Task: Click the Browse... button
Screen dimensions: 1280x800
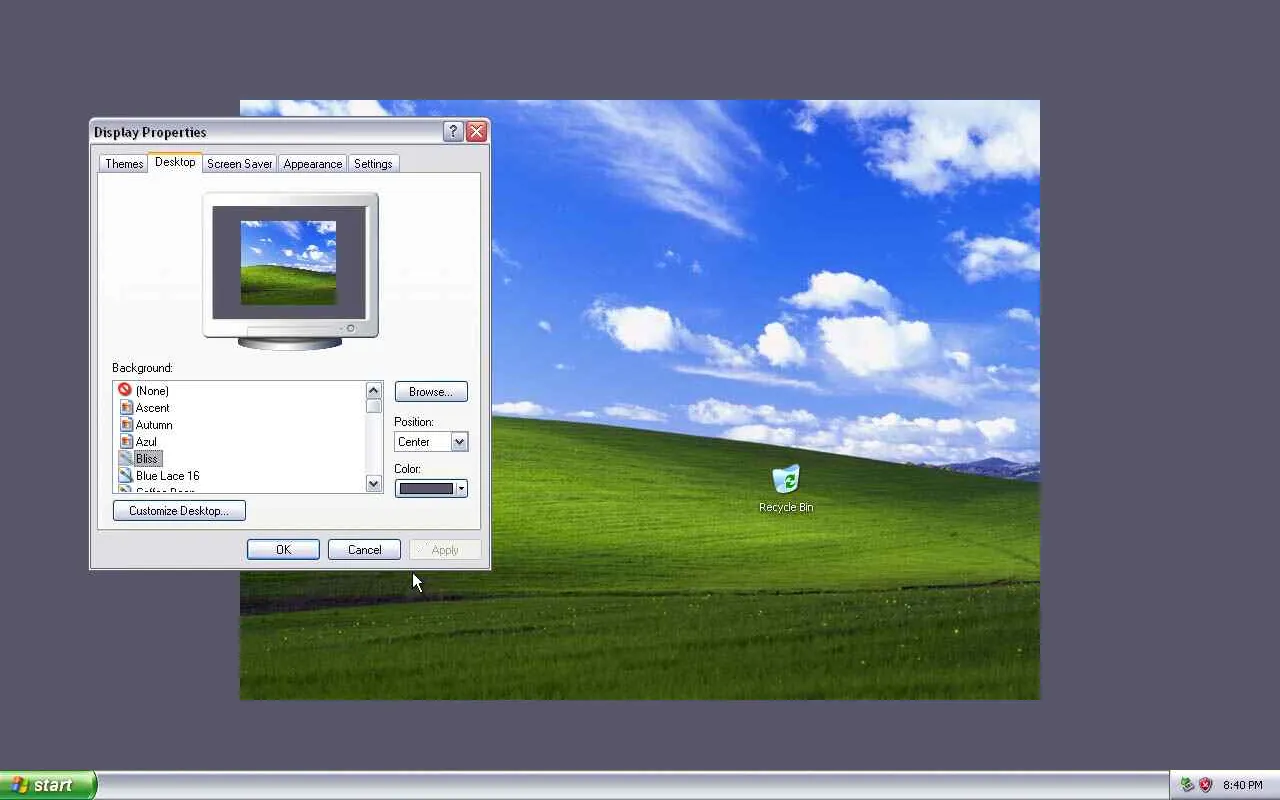Action: coord(431,392)
